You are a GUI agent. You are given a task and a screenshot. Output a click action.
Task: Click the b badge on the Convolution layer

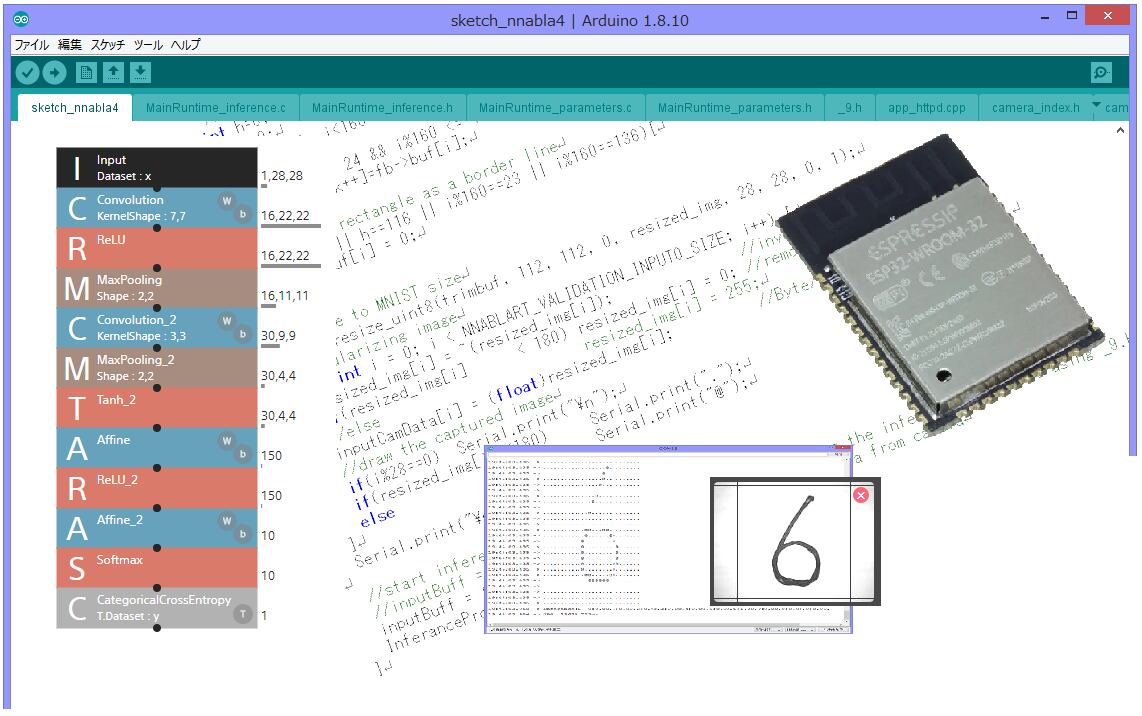coord(243,214)
